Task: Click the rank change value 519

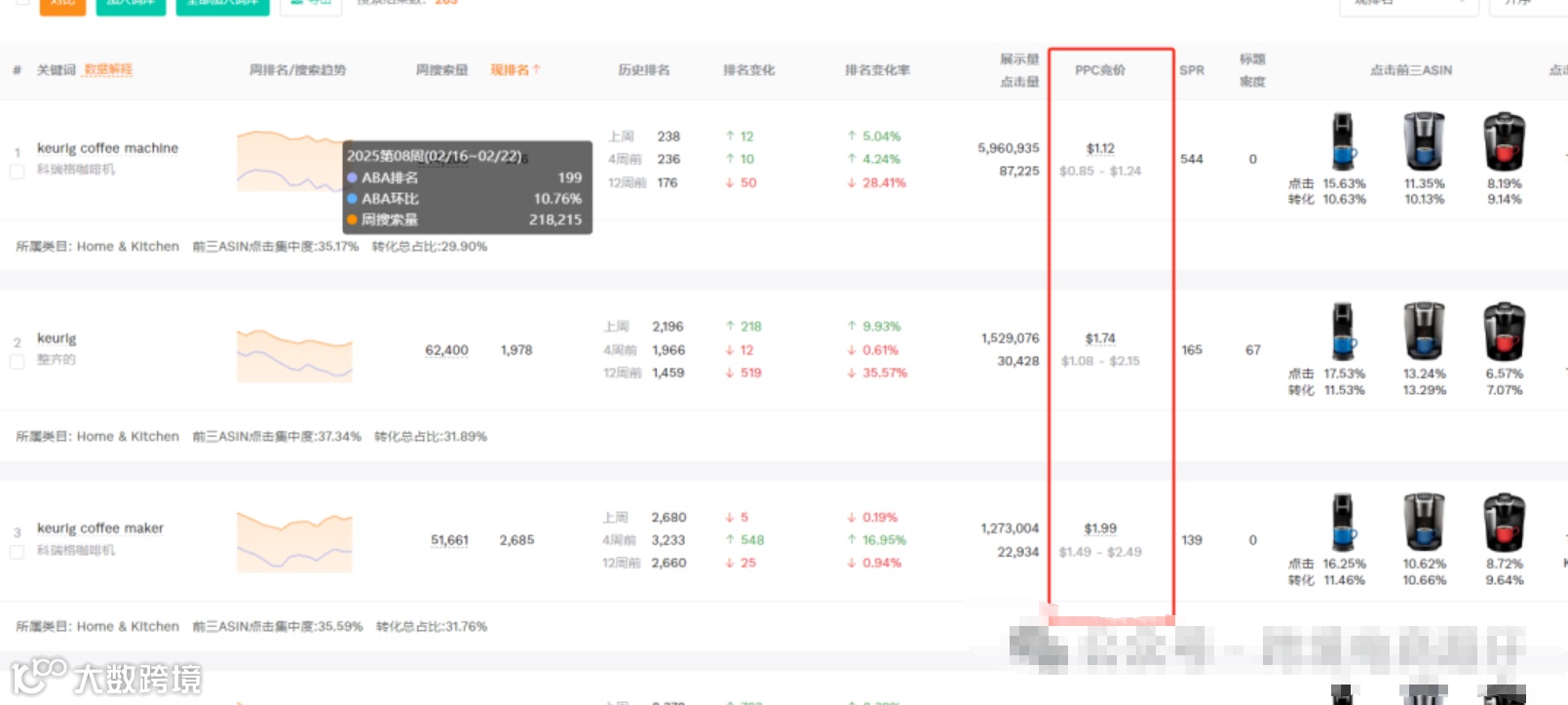Action: pos(751,372)
